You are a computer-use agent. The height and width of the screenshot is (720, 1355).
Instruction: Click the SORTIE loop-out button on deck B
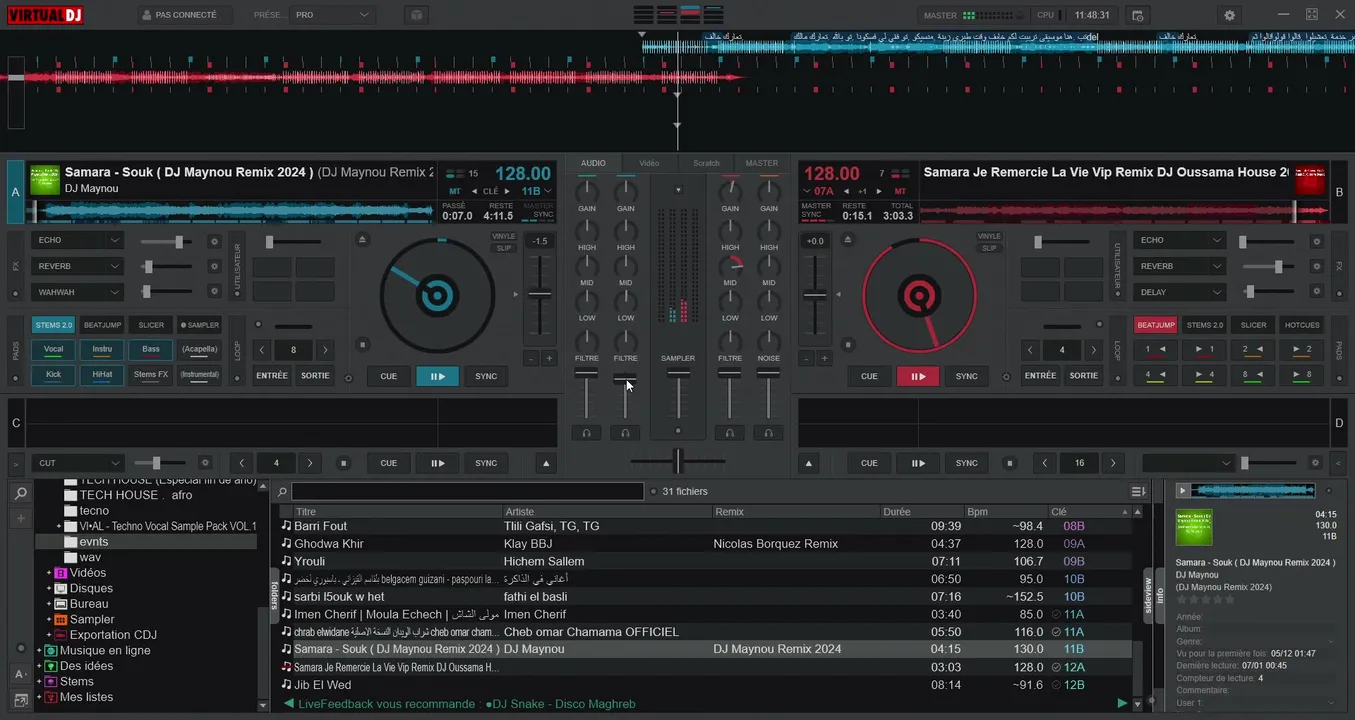1084,376
